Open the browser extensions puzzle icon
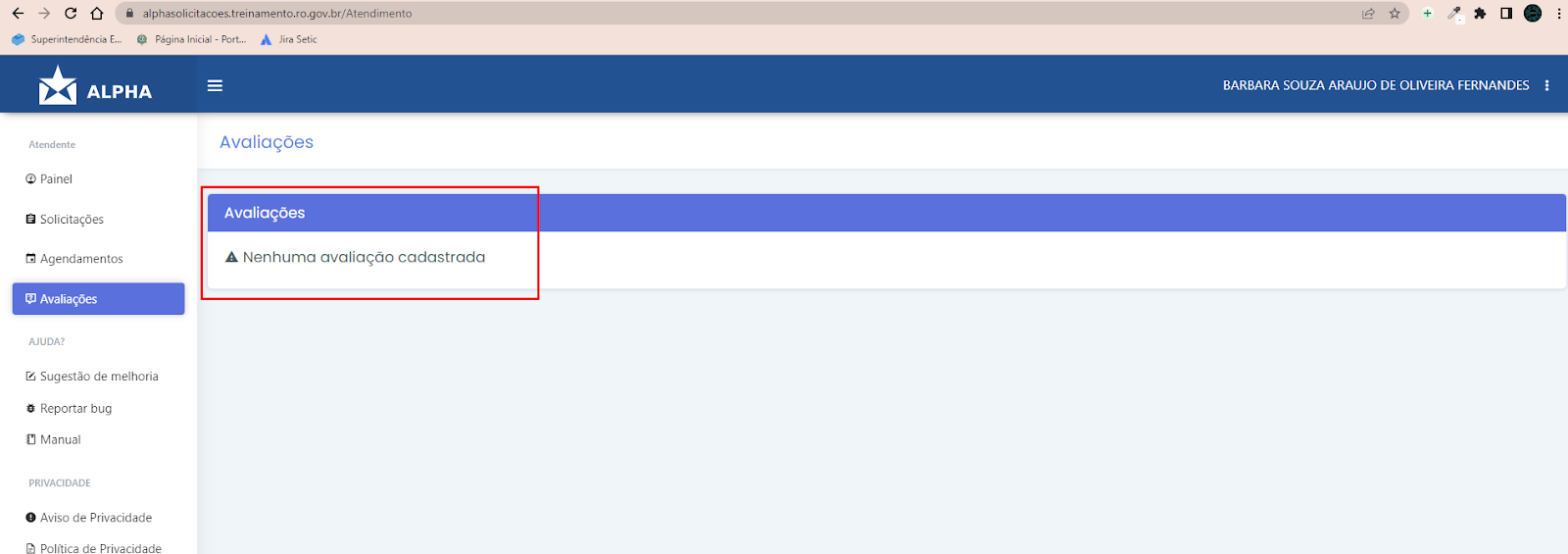 (1480, 14)
